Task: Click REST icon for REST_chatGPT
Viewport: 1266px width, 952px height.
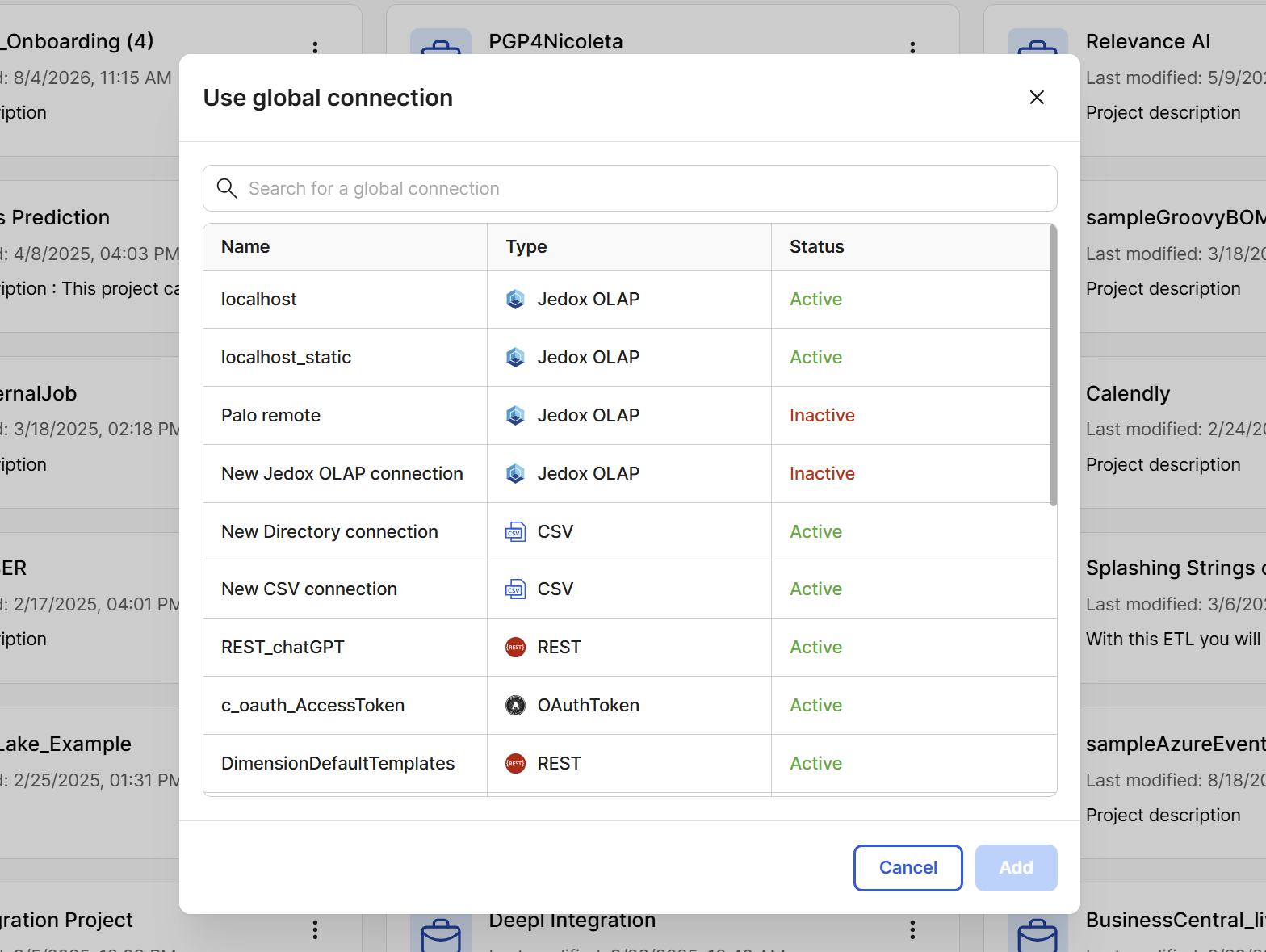Action: [x=515, y=648]
